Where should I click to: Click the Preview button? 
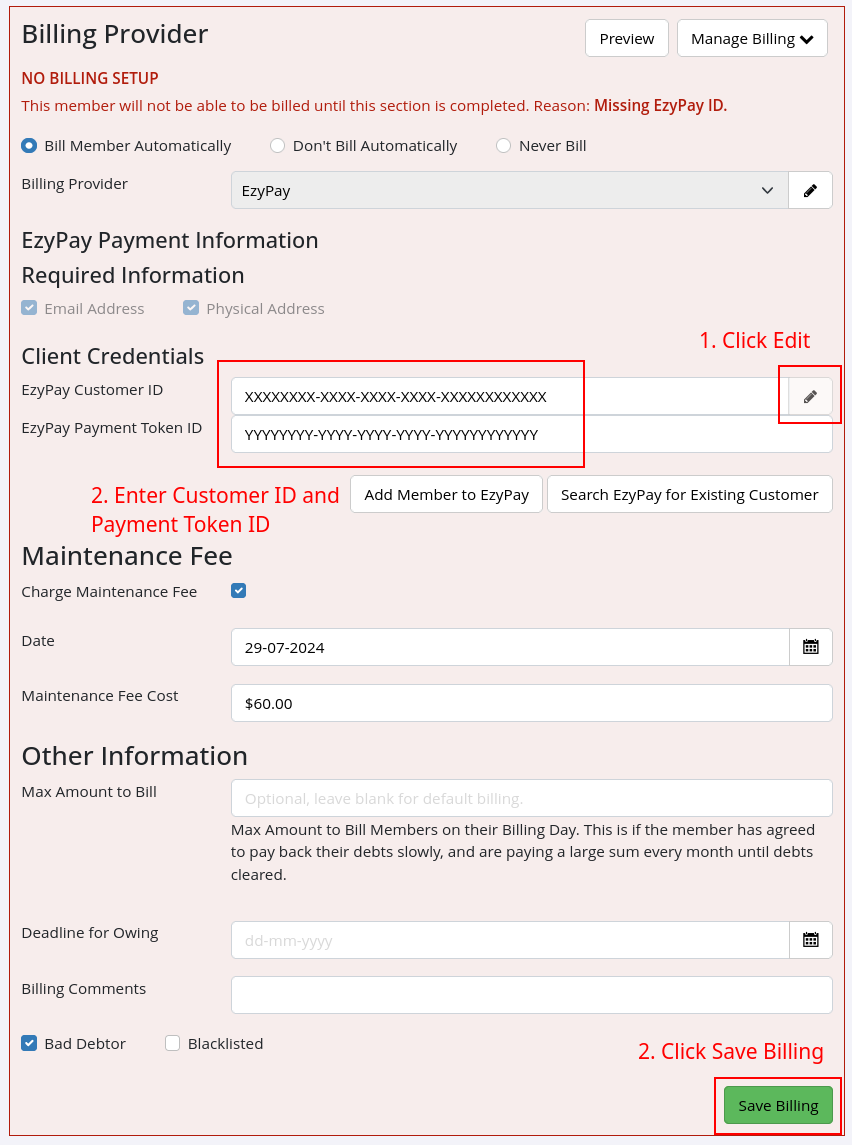(626, 38)
